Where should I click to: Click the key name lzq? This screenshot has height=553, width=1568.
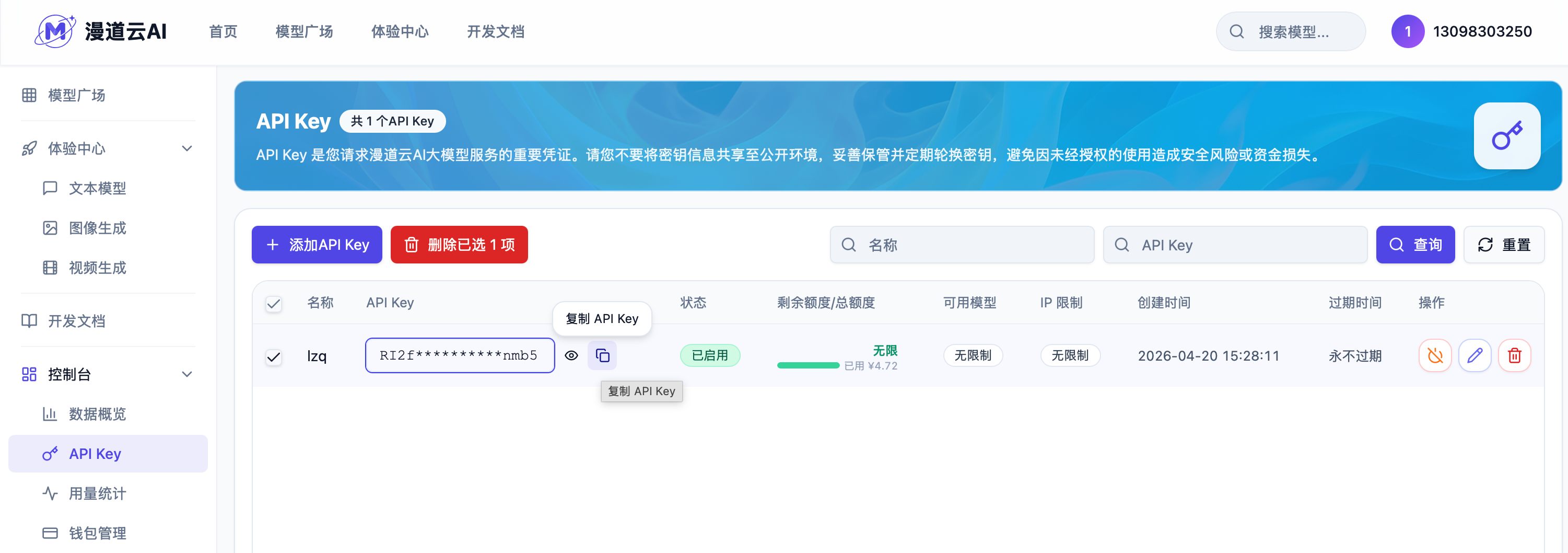317,356
